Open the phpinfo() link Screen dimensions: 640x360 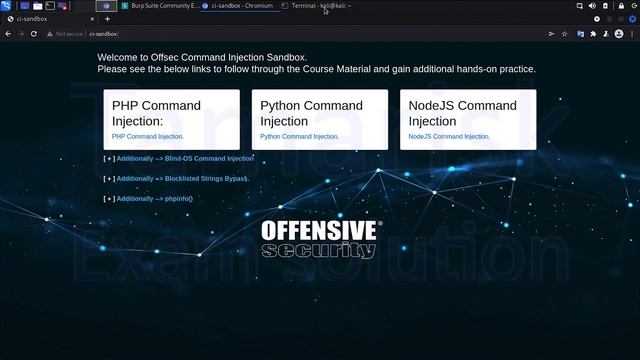coord(155,198)
